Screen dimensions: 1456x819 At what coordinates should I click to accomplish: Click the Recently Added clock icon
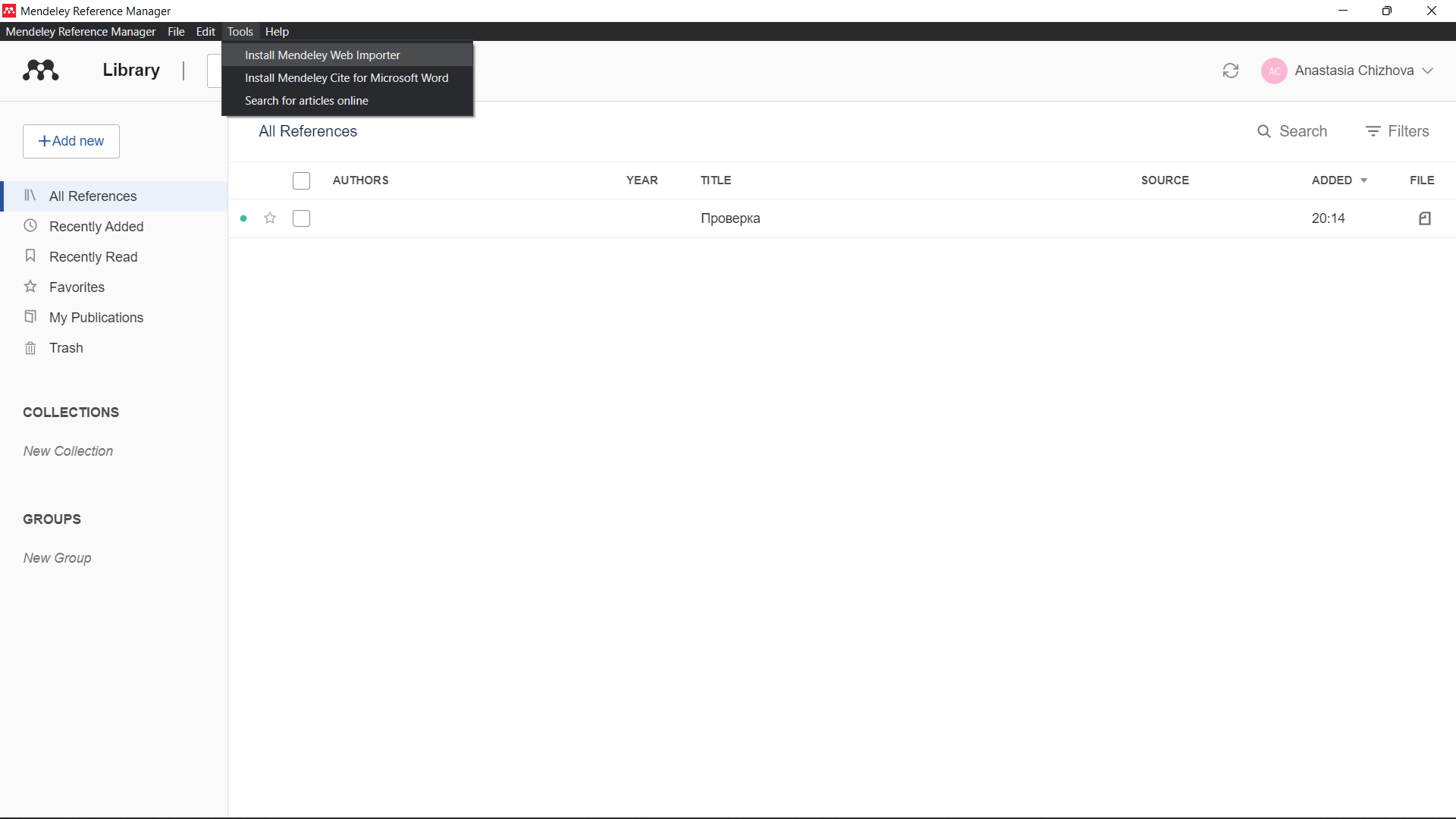pos(30,226)
